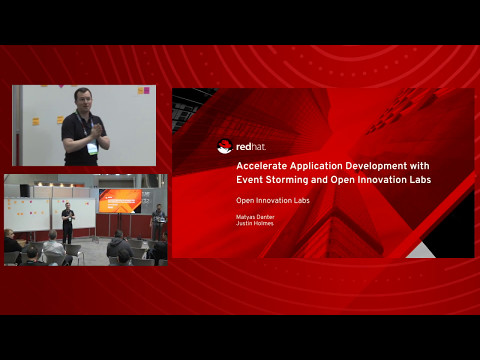Click the 'Open Innovation Labs' subtitle

coord(273,200)
